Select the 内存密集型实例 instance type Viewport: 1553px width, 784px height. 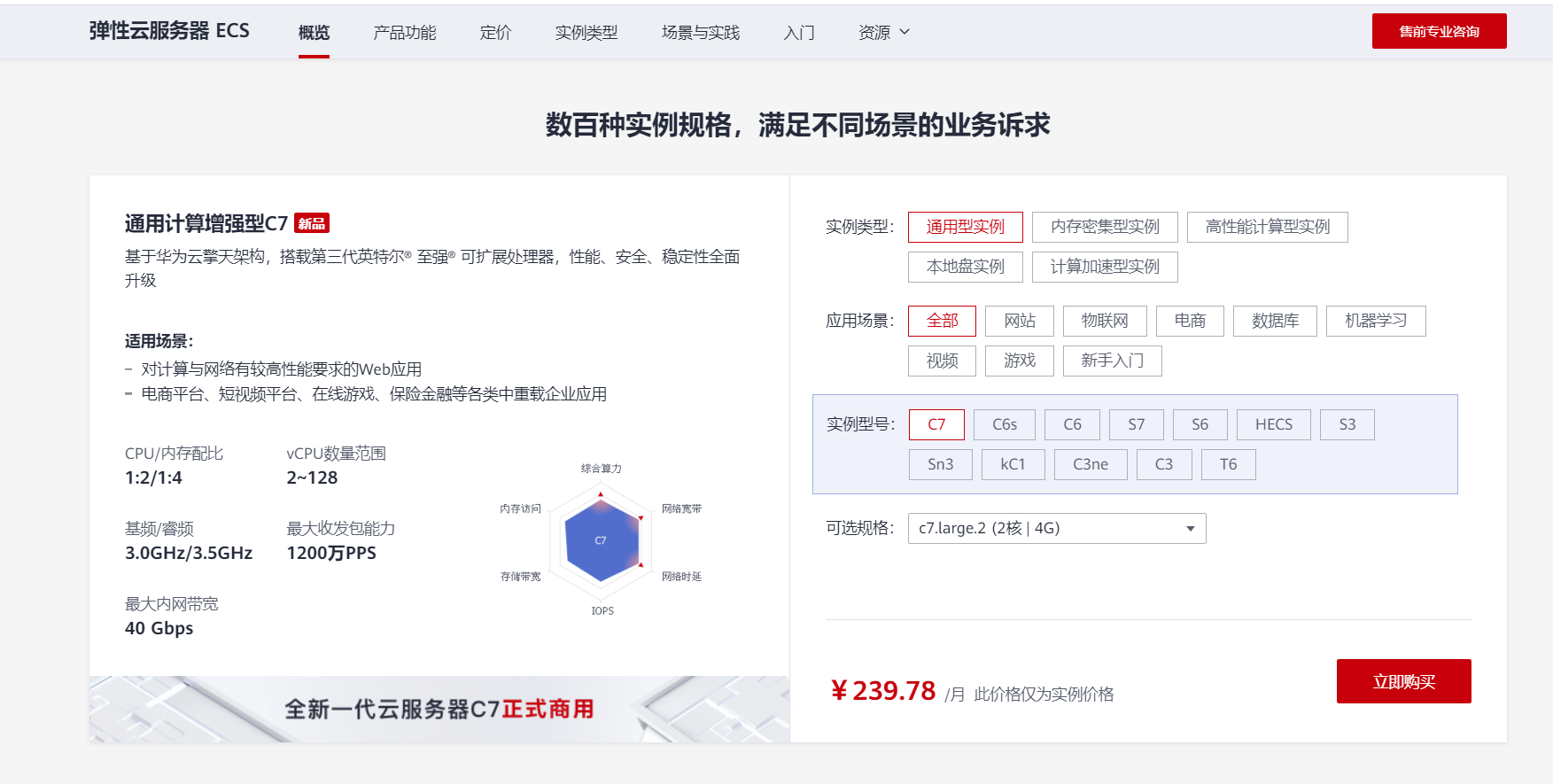1104,227
